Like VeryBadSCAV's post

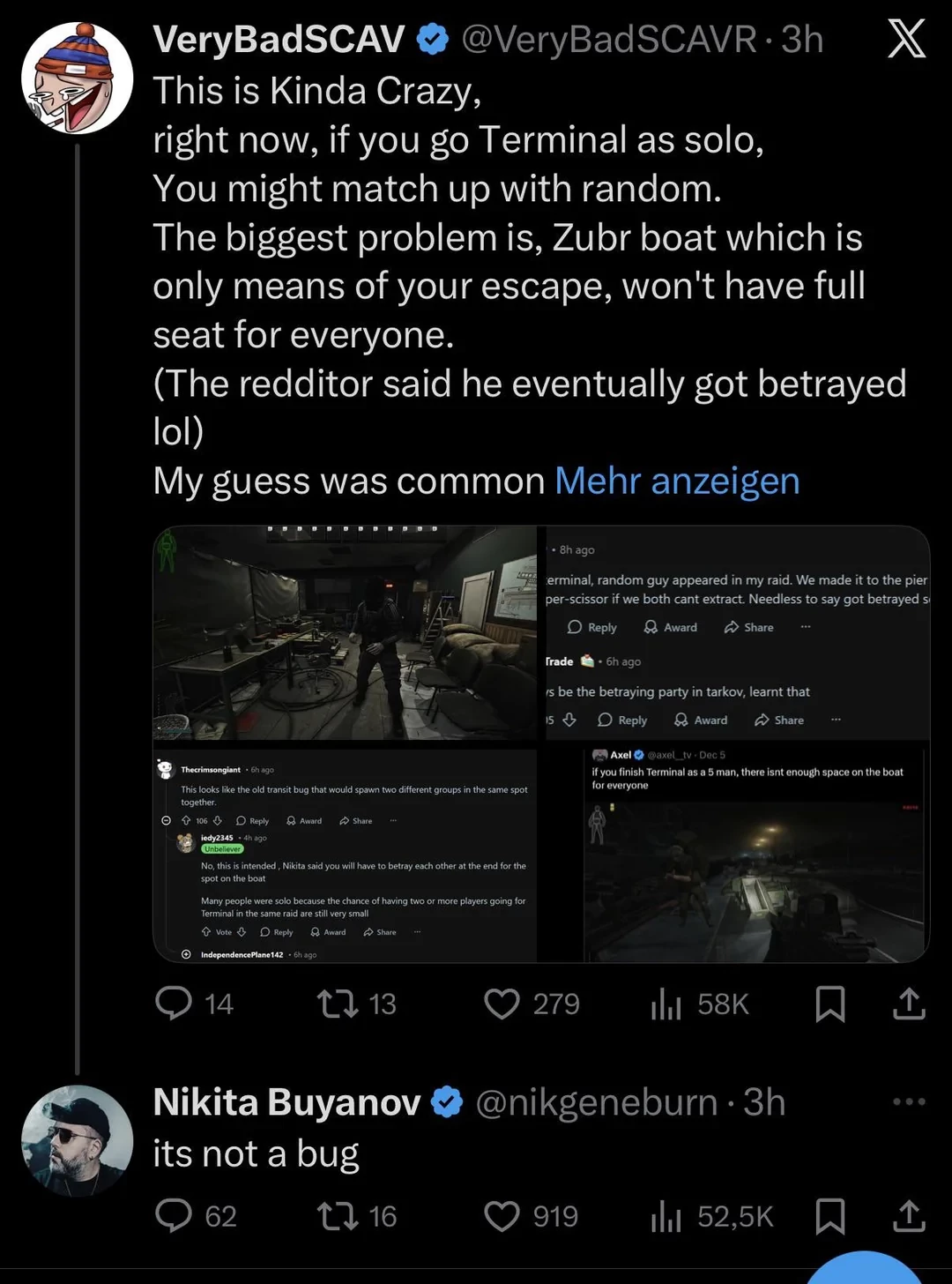click(x=502, y=1003)
